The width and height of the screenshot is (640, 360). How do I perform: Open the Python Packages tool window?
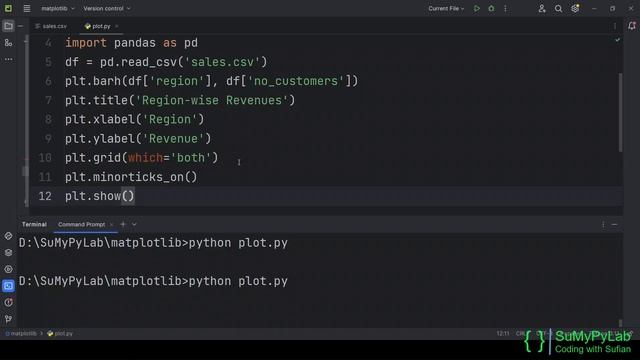8,236
